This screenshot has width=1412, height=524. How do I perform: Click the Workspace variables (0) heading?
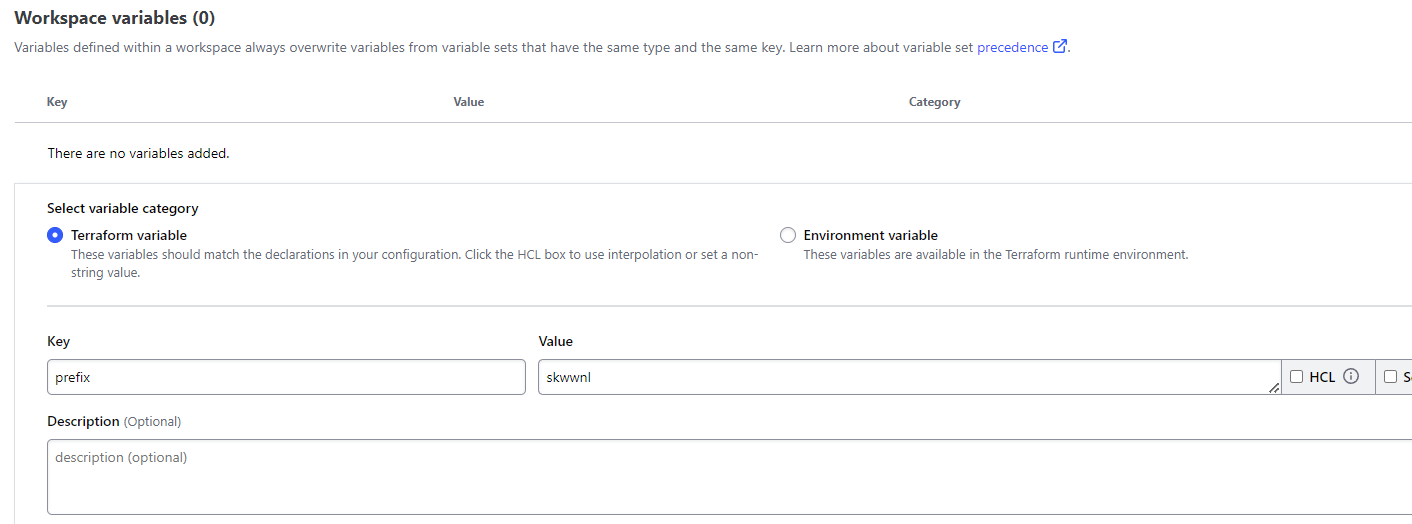click(114, 18)
